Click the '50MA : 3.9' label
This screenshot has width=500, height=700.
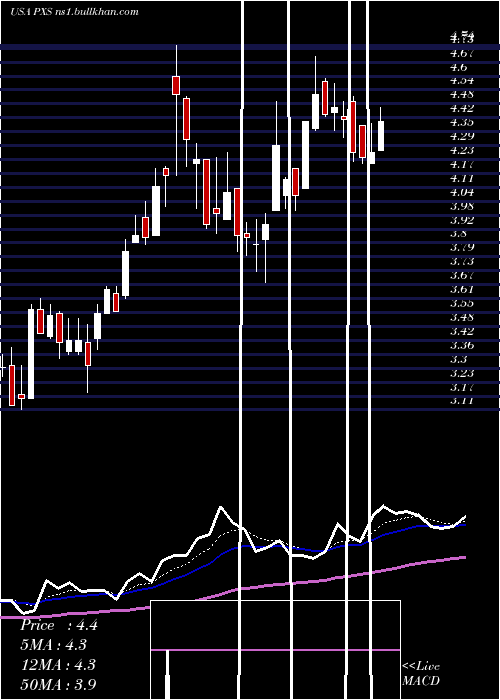point(58,684)
